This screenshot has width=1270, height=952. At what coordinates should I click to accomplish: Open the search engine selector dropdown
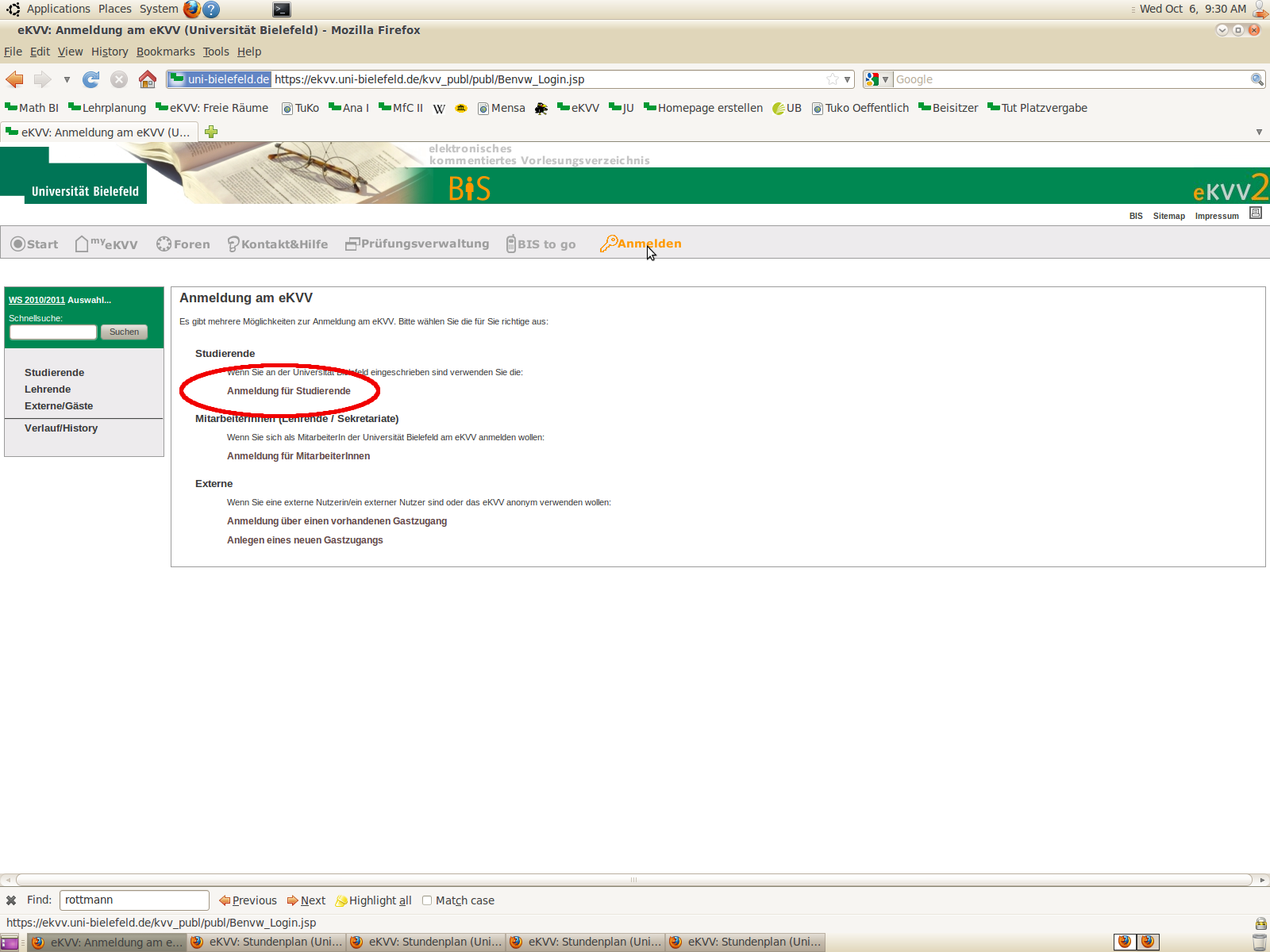878,79
